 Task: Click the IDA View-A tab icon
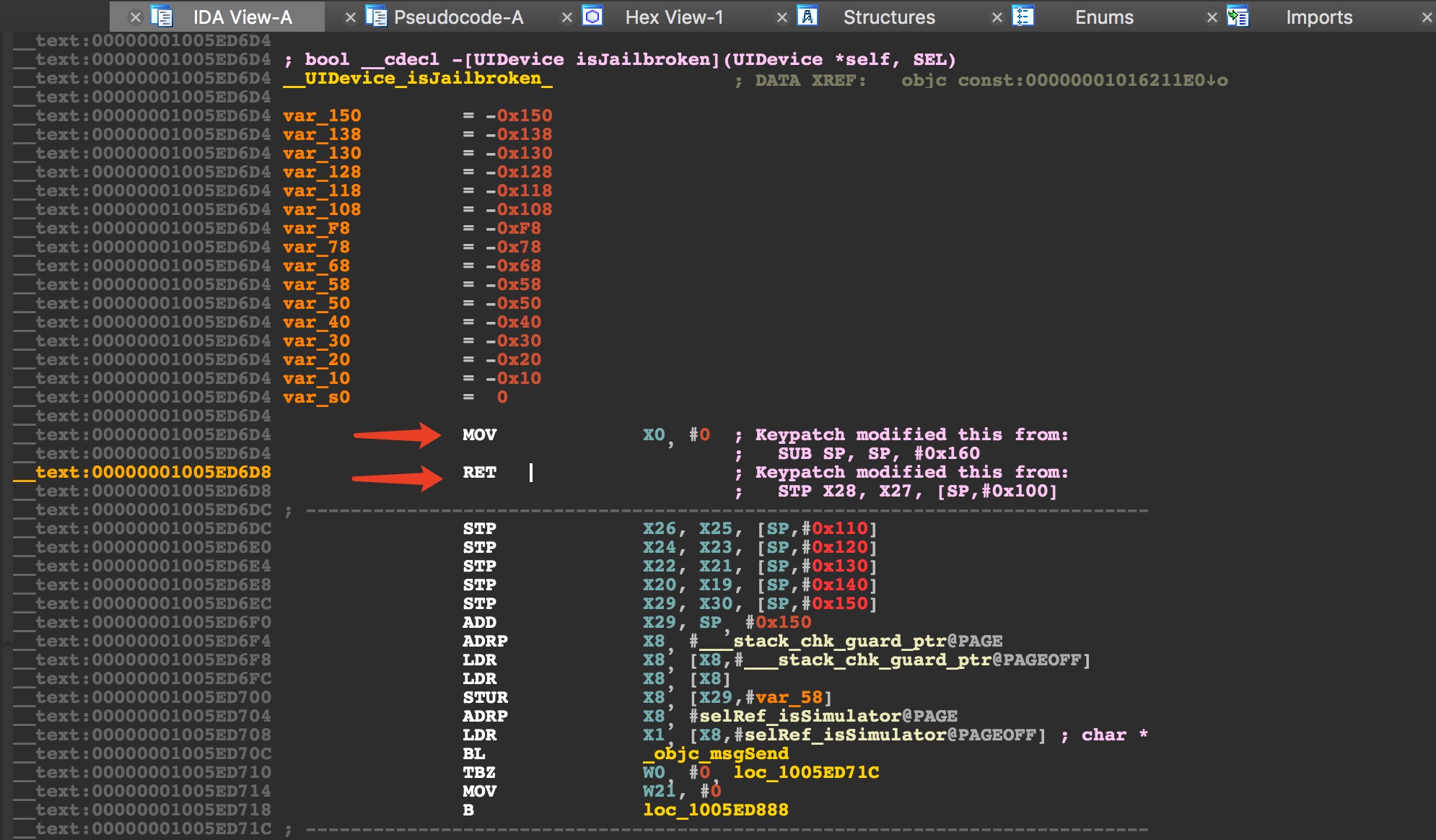162,16
